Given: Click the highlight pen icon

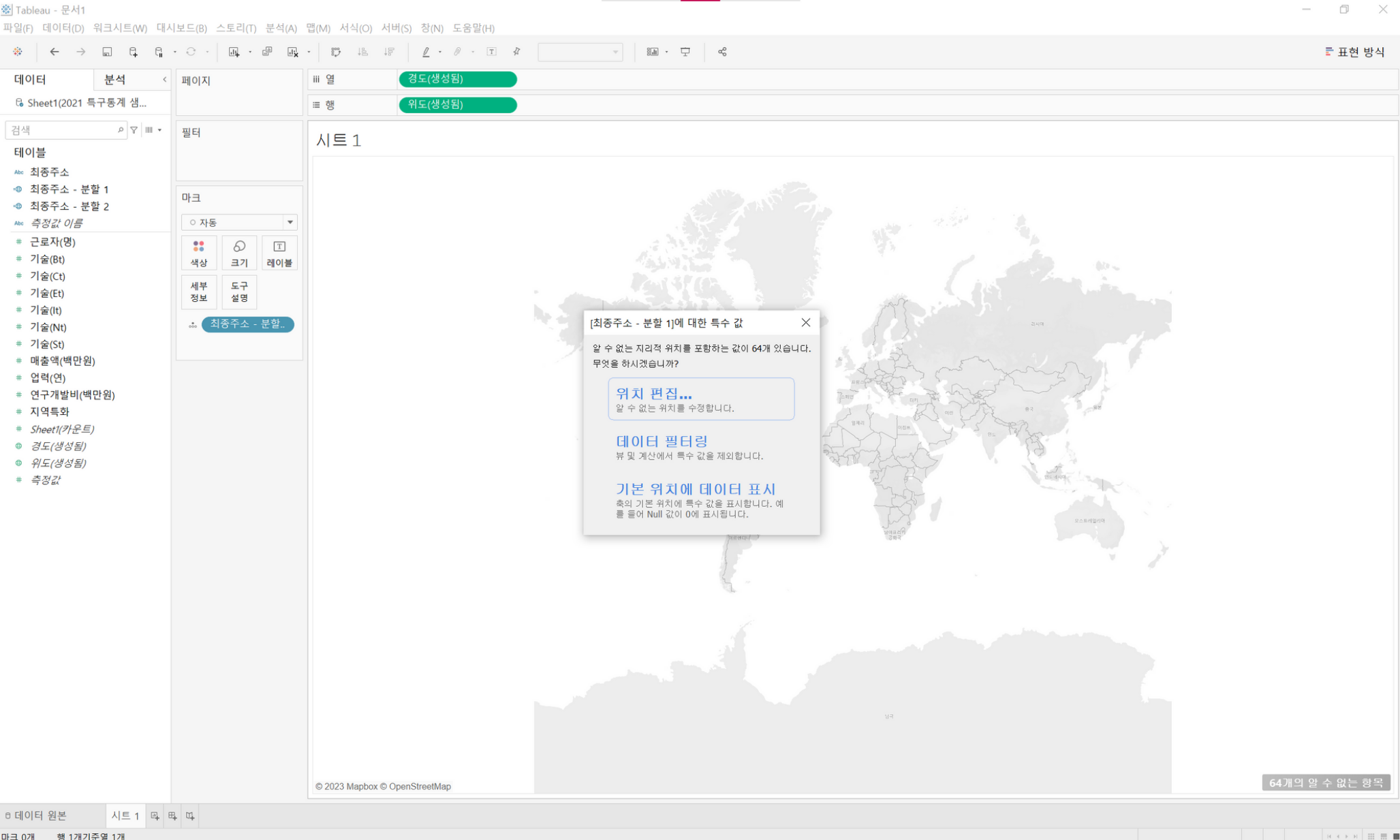Looking at the screenshot, I should 426,52.
